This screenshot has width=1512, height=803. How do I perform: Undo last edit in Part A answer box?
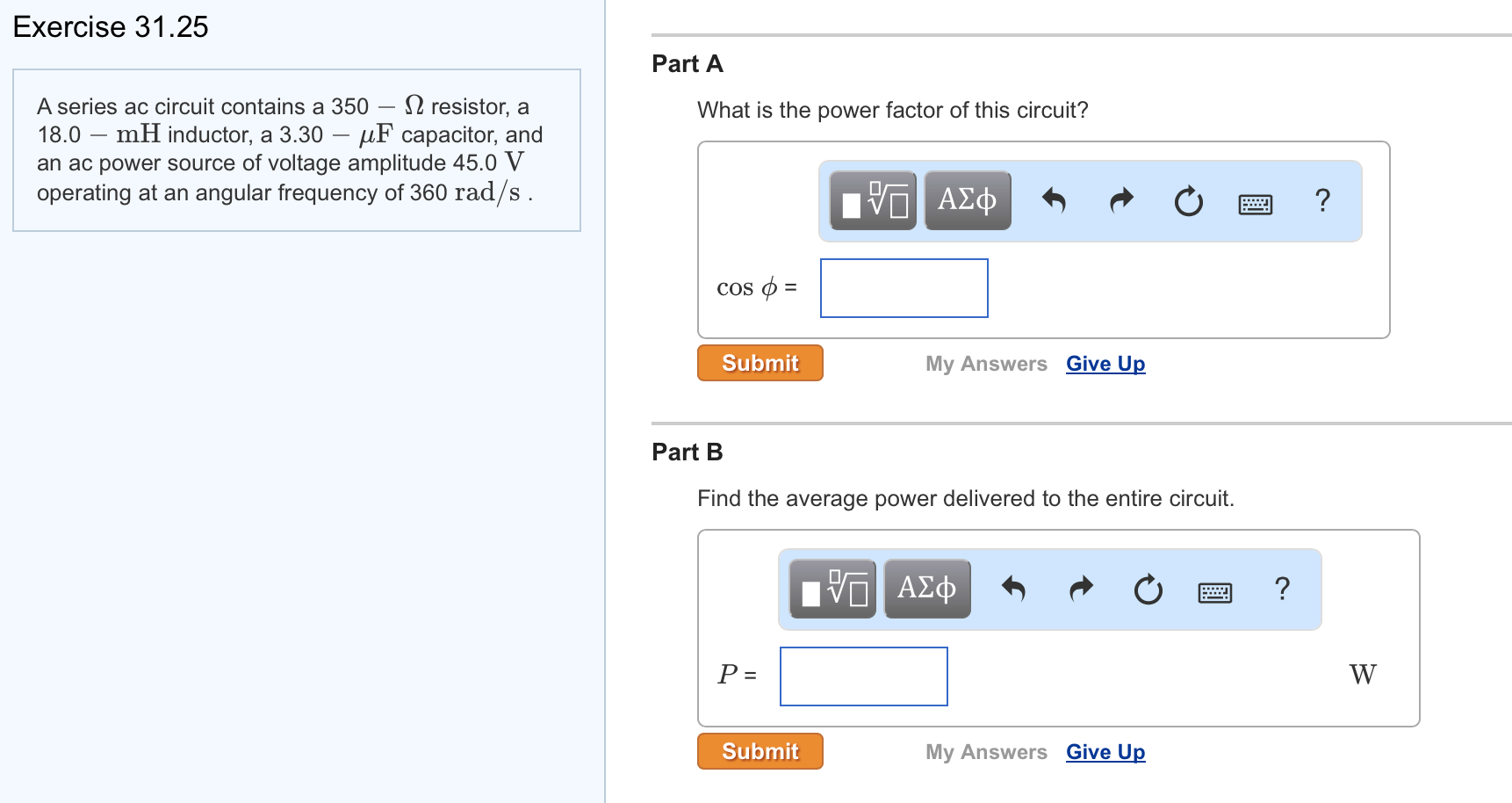pos(1055,200)
